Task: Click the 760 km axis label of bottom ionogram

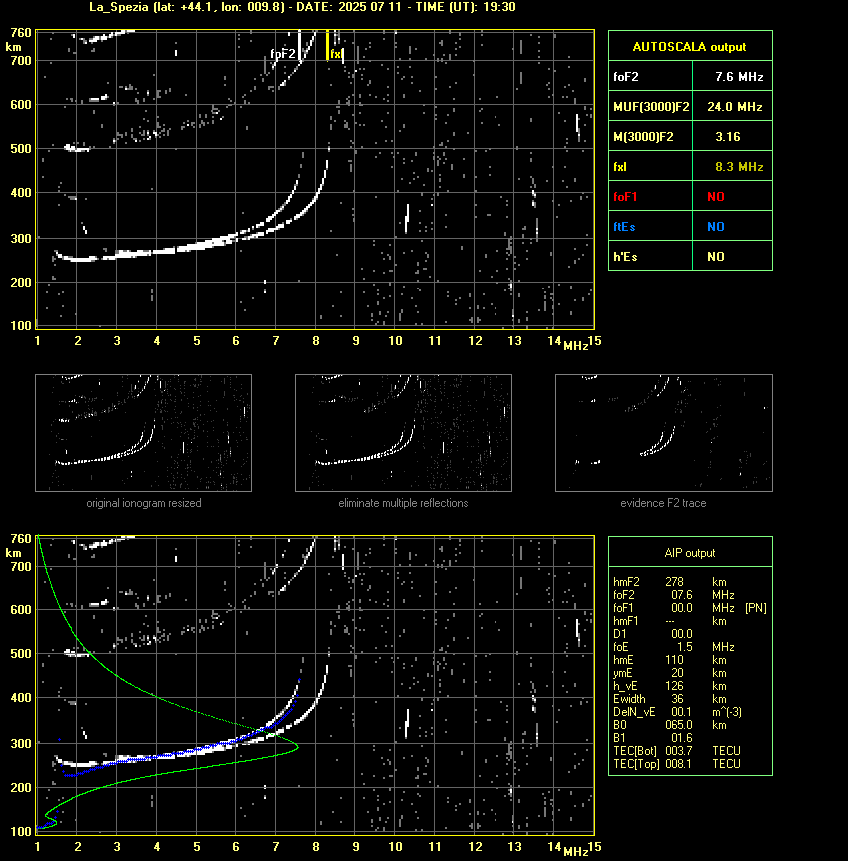Action: pyautogui.click(x=21, y=539)
